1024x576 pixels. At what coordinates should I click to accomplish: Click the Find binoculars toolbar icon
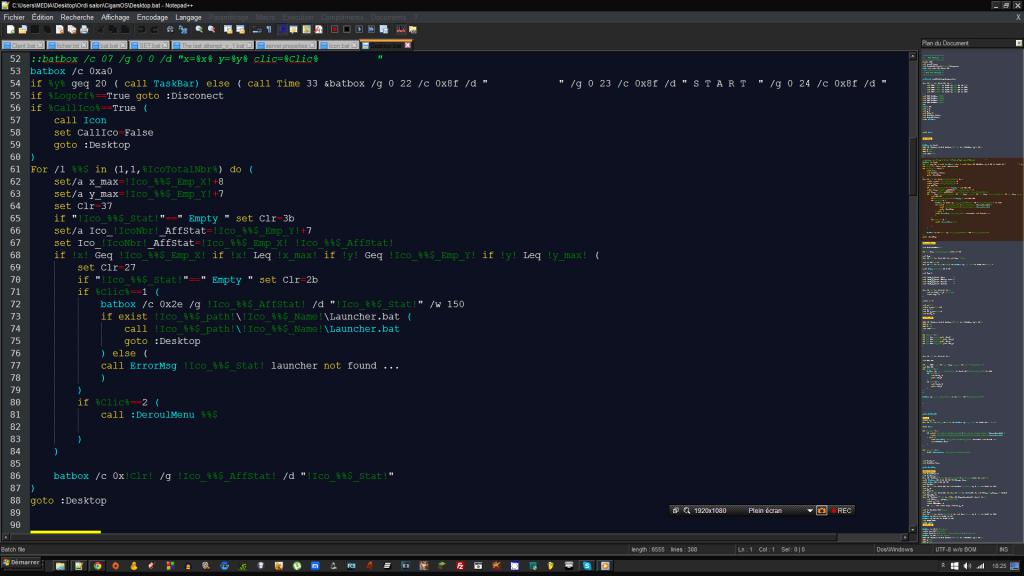(170, 29)
